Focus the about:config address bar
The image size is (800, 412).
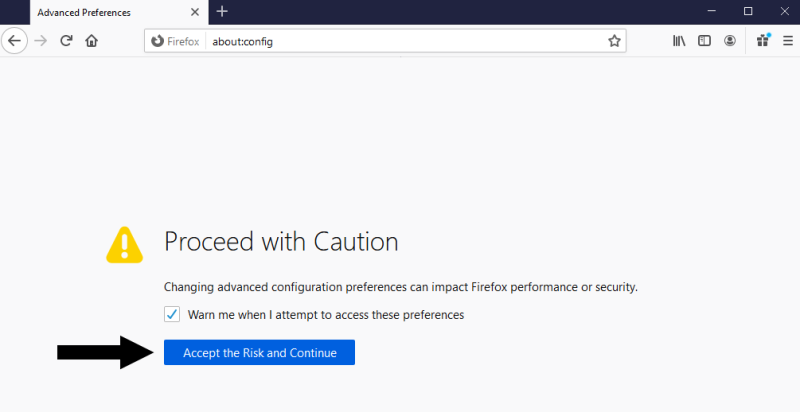click(405, 41)
